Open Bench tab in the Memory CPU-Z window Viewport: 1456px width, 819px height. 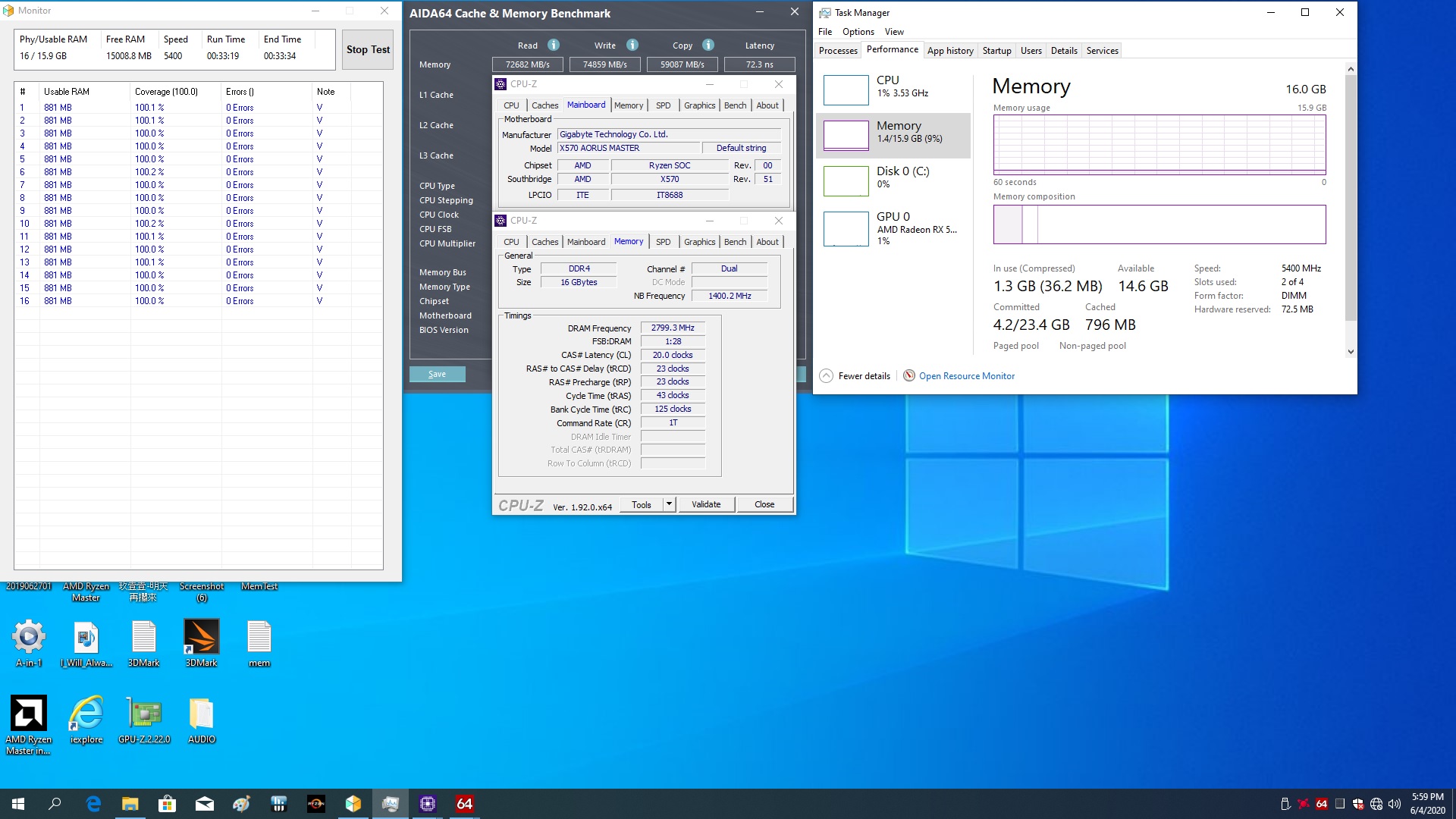[x=735, y=242]
